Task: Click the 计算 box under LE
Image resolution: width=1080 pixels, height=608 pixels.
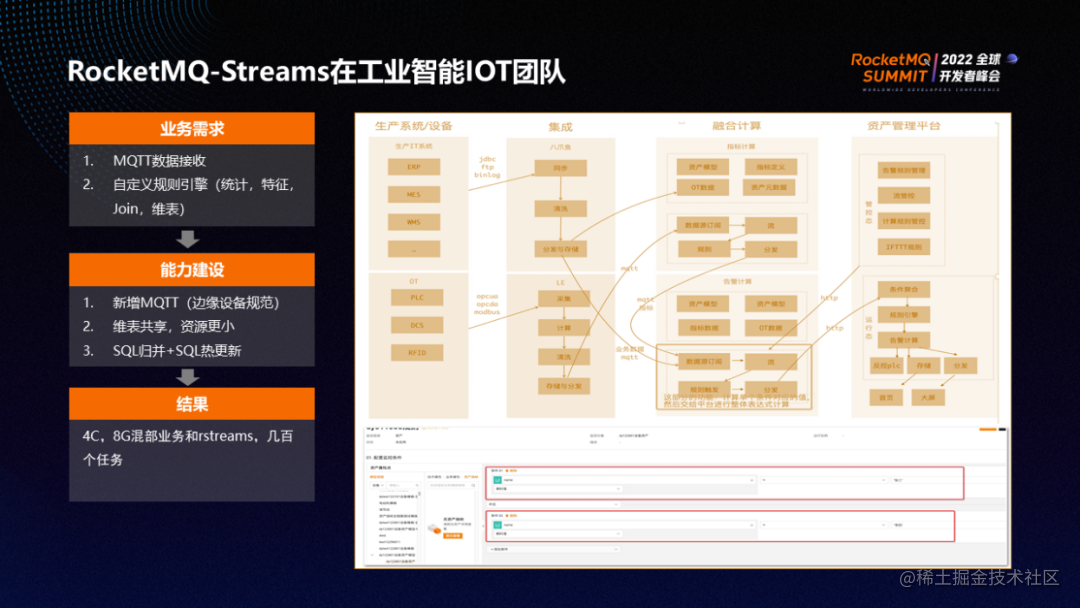Action: point(564,328)
